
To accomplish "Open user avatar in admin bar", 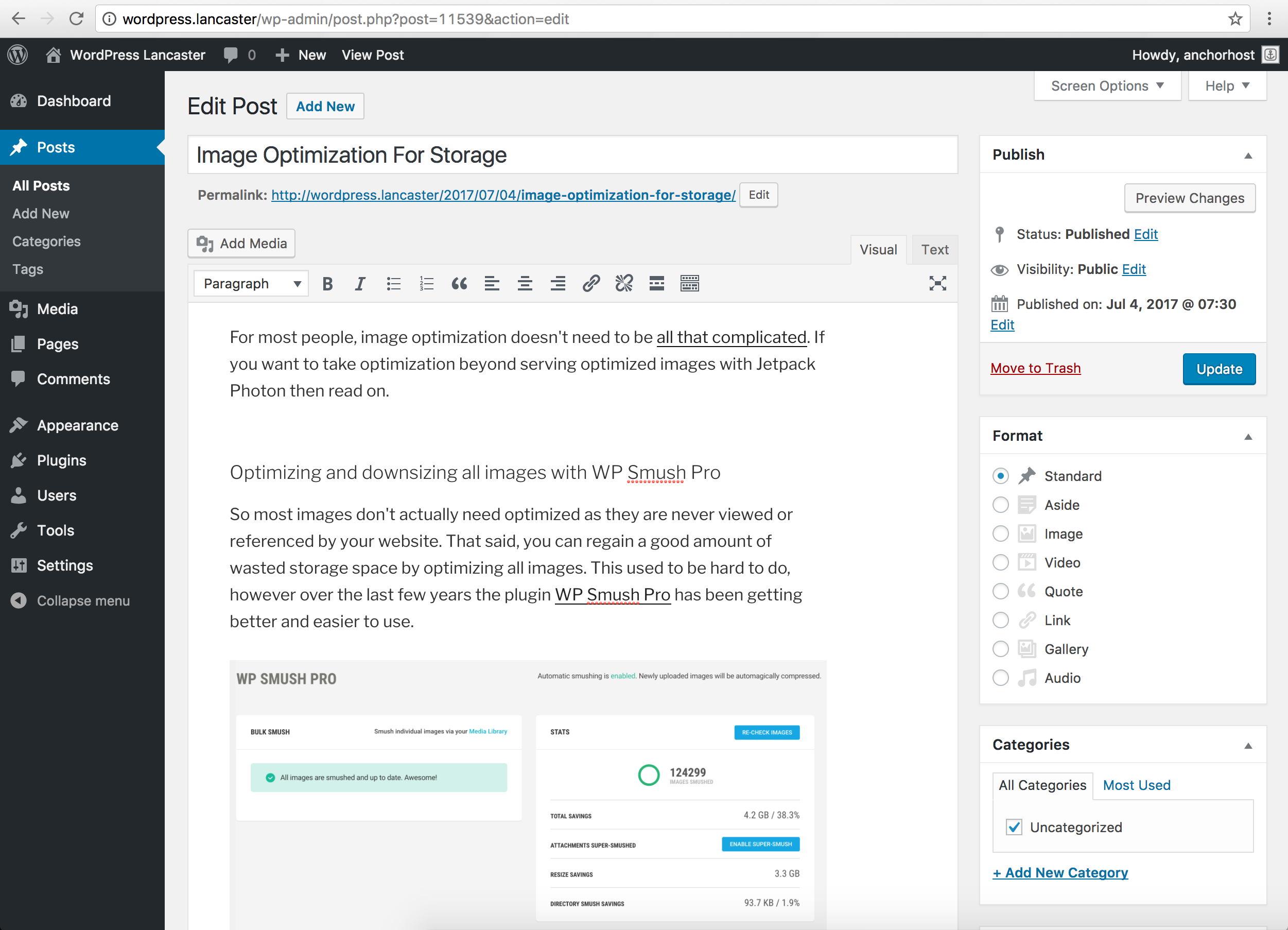I will coord(1270,55).
